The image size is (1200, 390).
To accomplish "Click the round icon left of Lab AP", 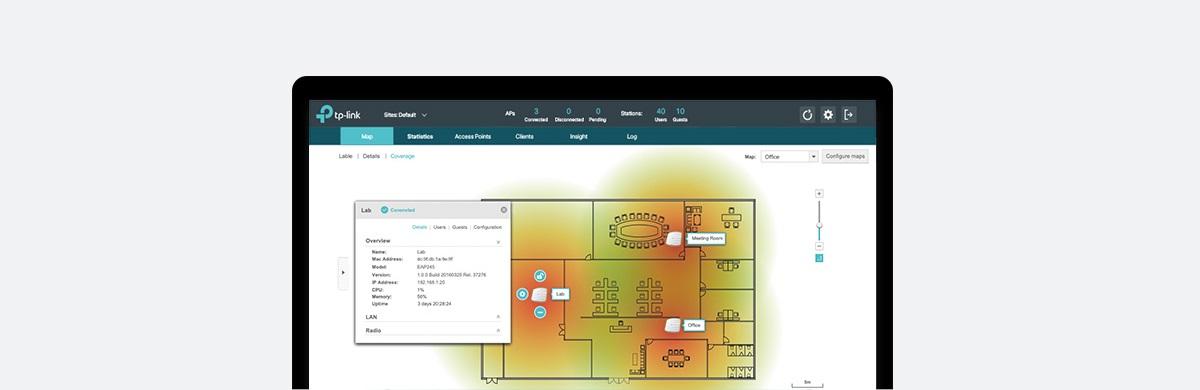I will point(522,294).
